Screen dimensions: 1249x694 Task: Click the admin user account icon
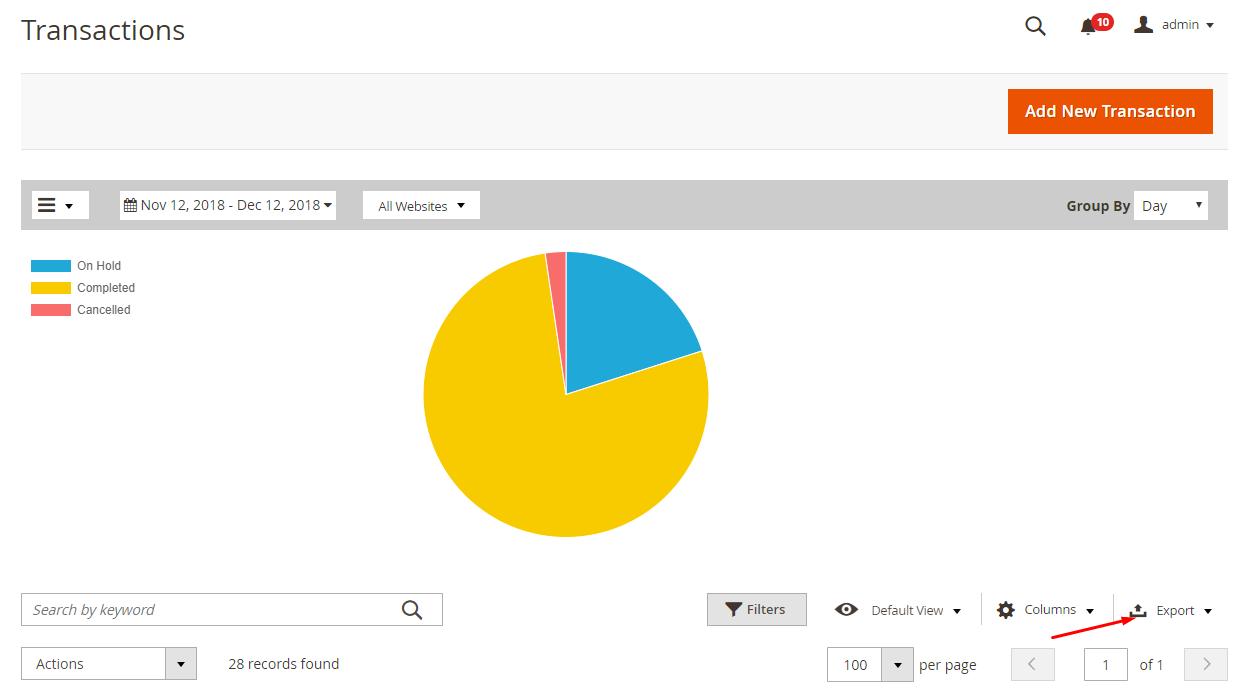[x=1143, y=25]
